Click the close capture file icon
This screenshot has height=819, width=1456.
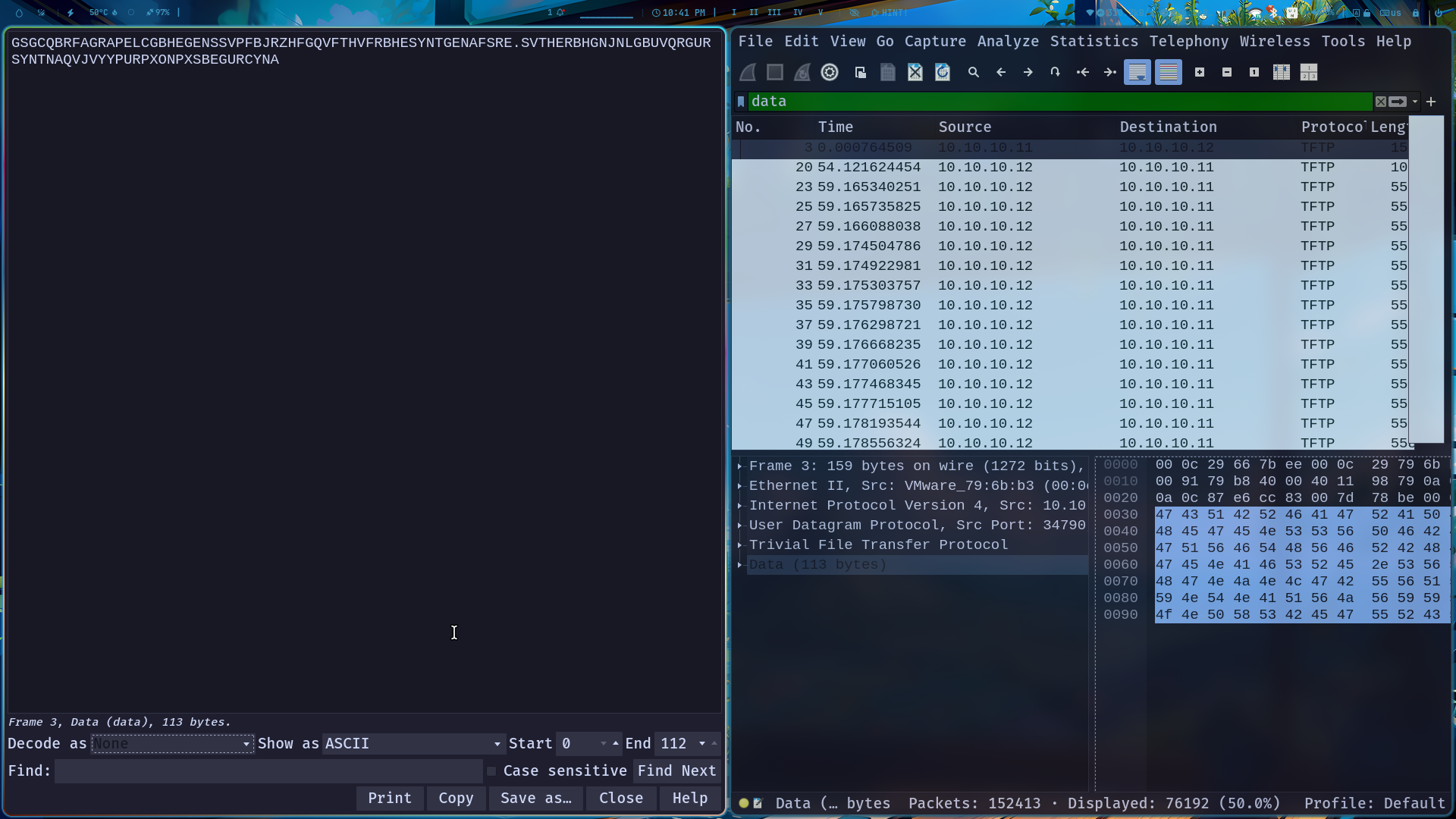tap(915, 72)
